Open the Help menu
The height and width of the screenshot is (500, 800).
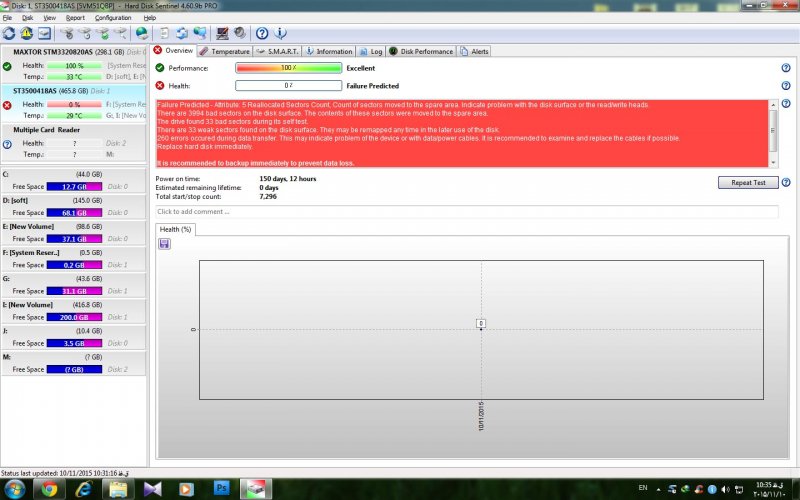click(x=149, y=18)
